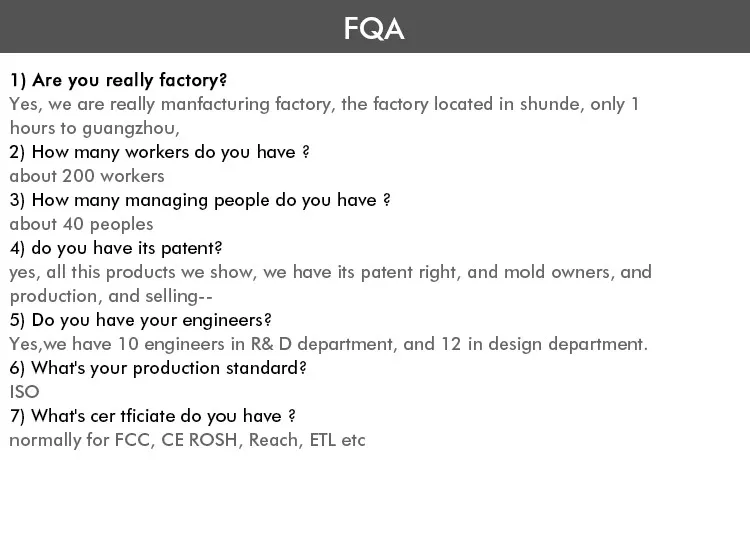The width and height of the screenshot is (750, 536).
Task: Click the question "Are you really factory?"
Action: tap(119, 79)
